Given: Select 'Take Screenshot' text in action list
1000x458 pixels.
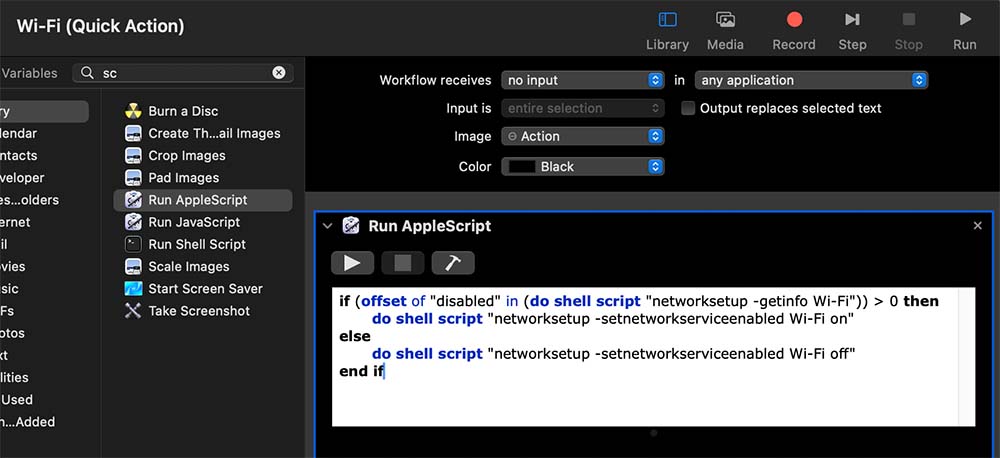Looking at the screenshot, I should point(199,311).
